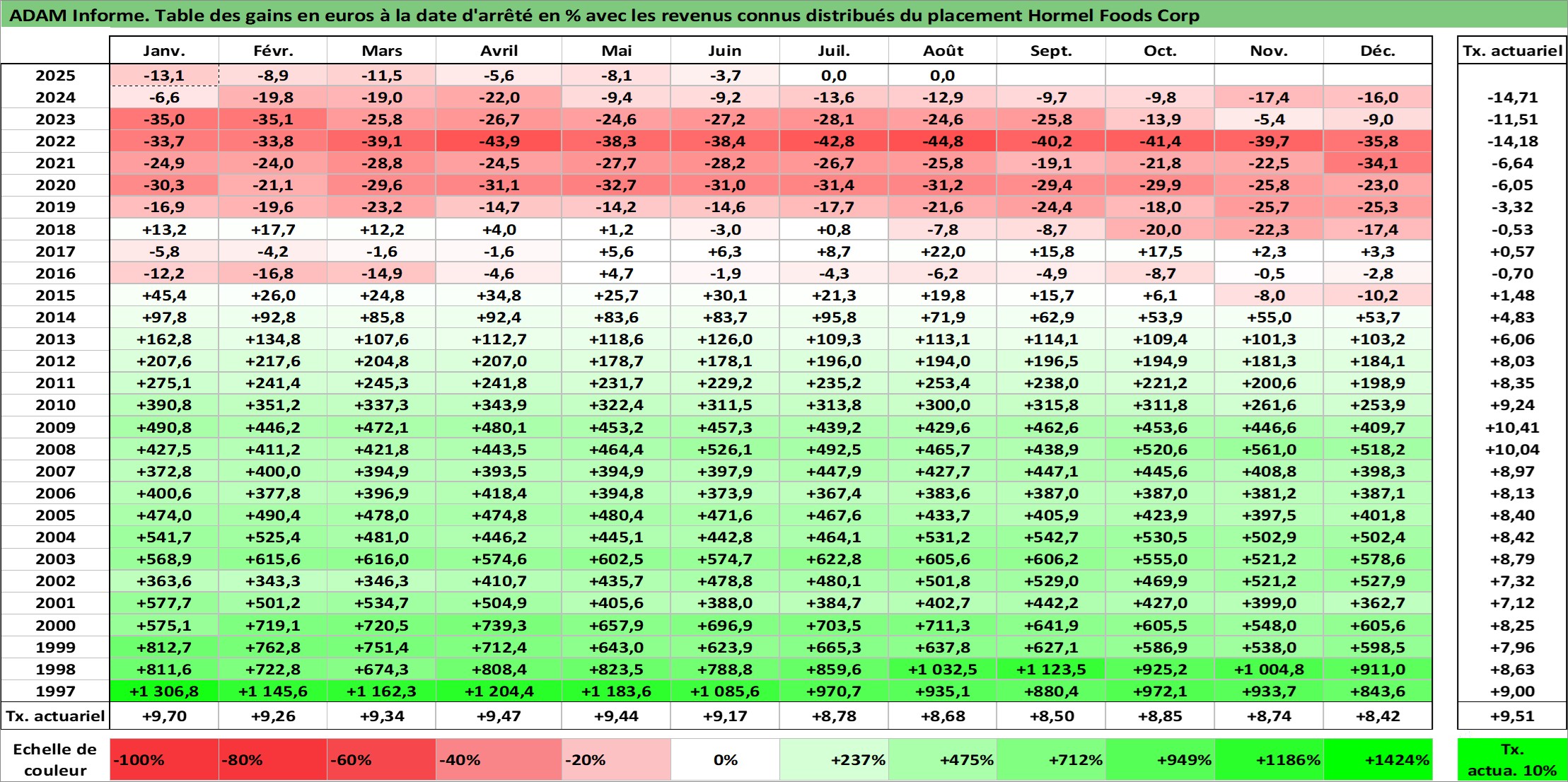Image resolution: width=1568 pixels, height=782 pixels.
Task: Select the 'Août' column header
Action: tap(943, 50)
